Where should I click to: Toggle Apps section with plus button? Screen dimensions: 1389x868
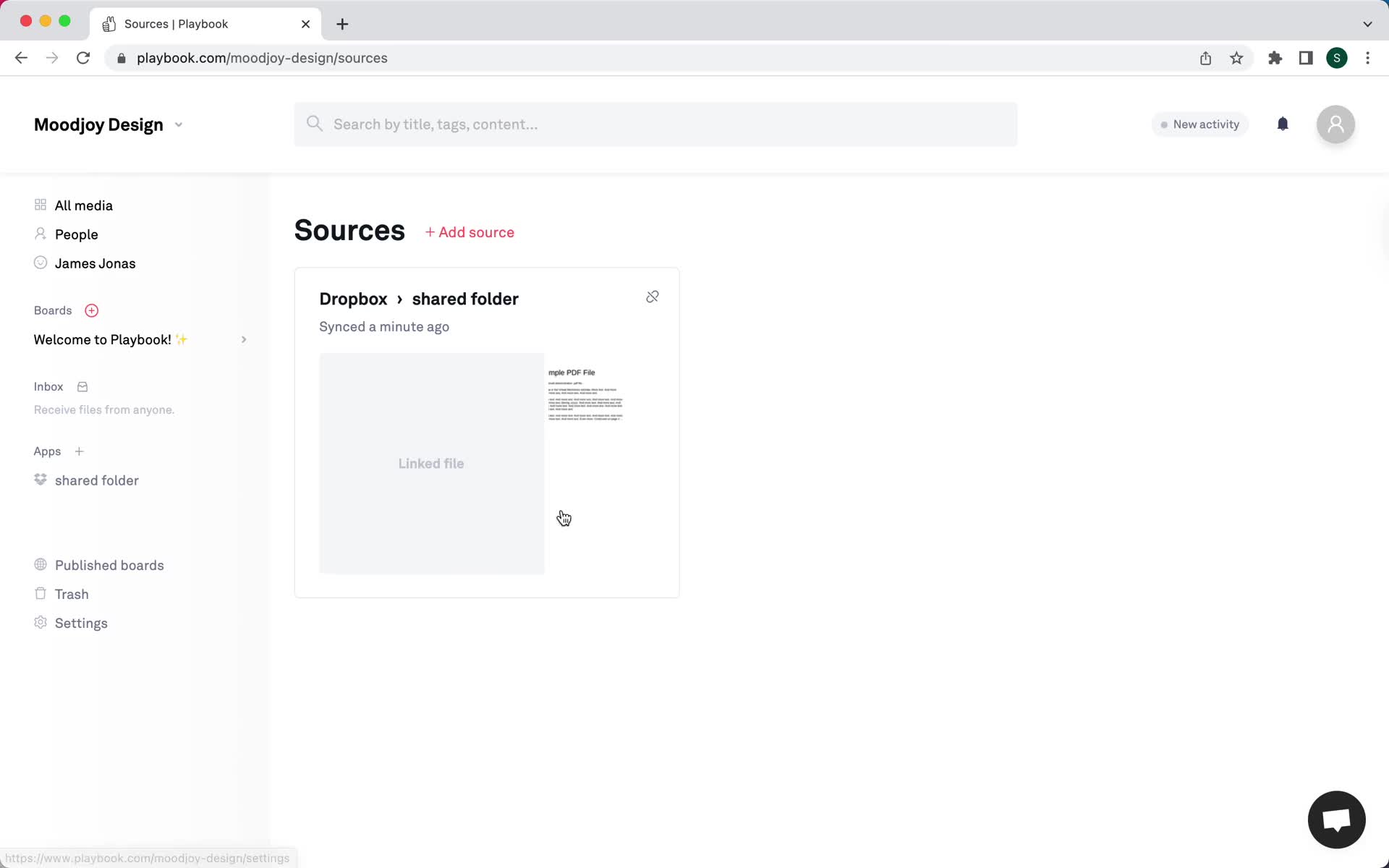79,451
